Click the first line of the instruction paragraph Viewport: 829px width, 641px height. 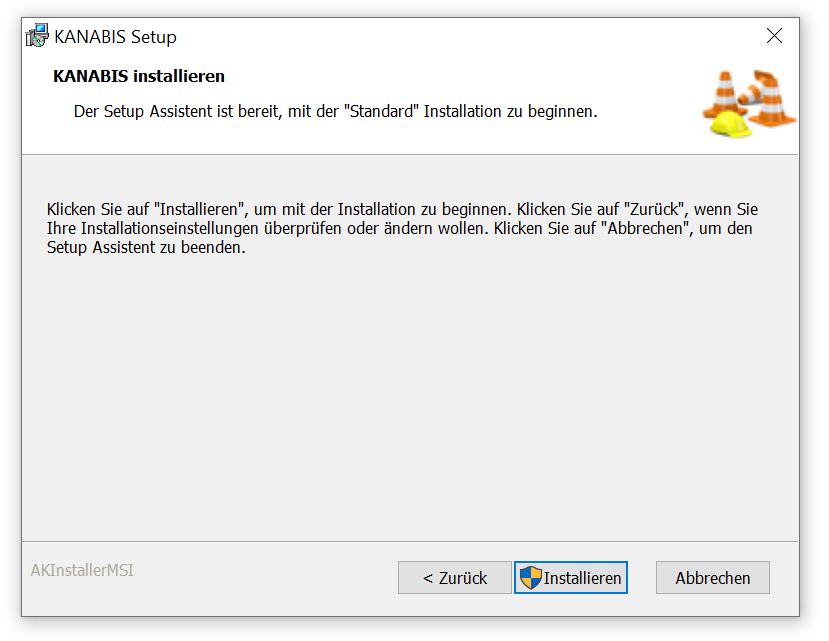(x=402, y=210)
